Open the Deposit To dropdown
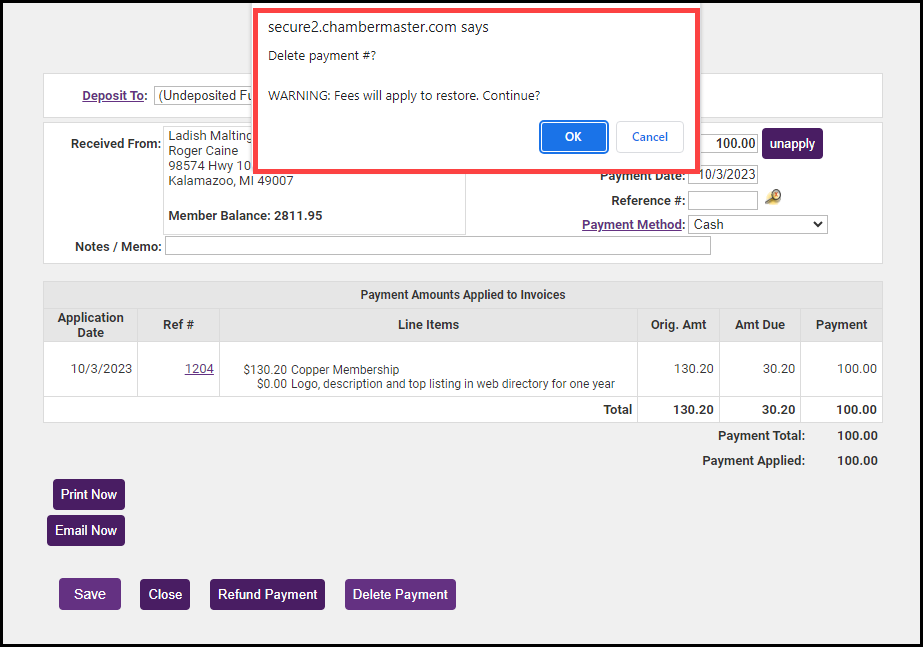 tap(205, 96)
